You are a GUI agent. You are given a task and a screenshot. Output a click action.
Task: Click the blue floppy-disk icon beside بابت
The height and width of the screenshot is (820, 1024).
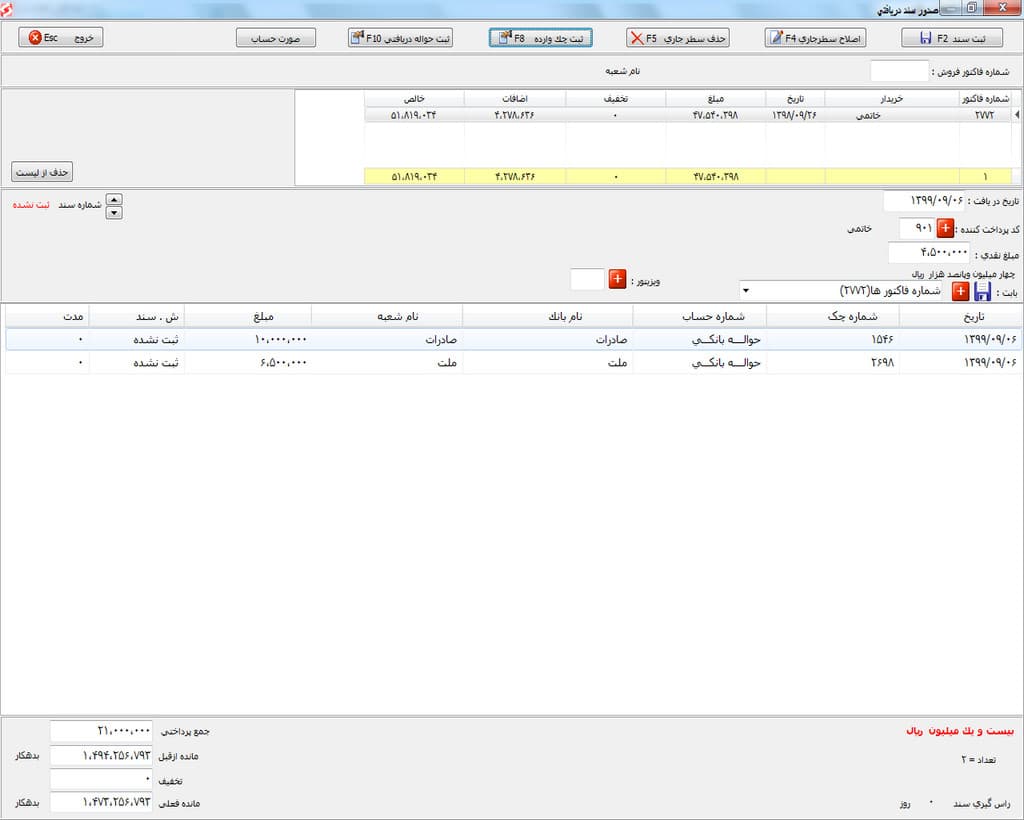(983, 291)
